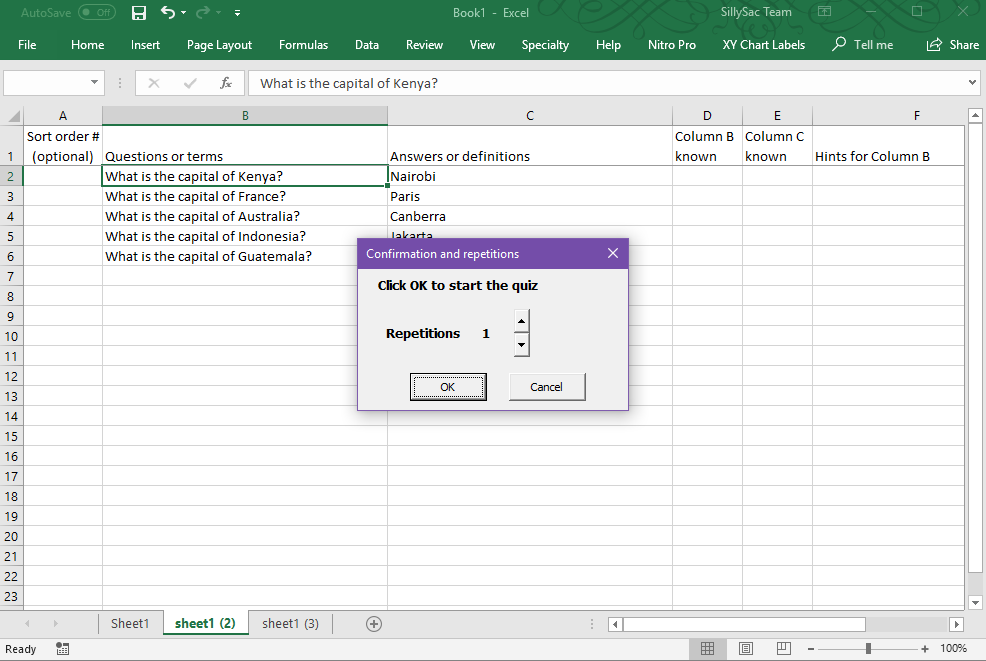Open the File menu
The width and height of the screenshot is (986, 661).
pyautogui.click(x=27, y=45)
